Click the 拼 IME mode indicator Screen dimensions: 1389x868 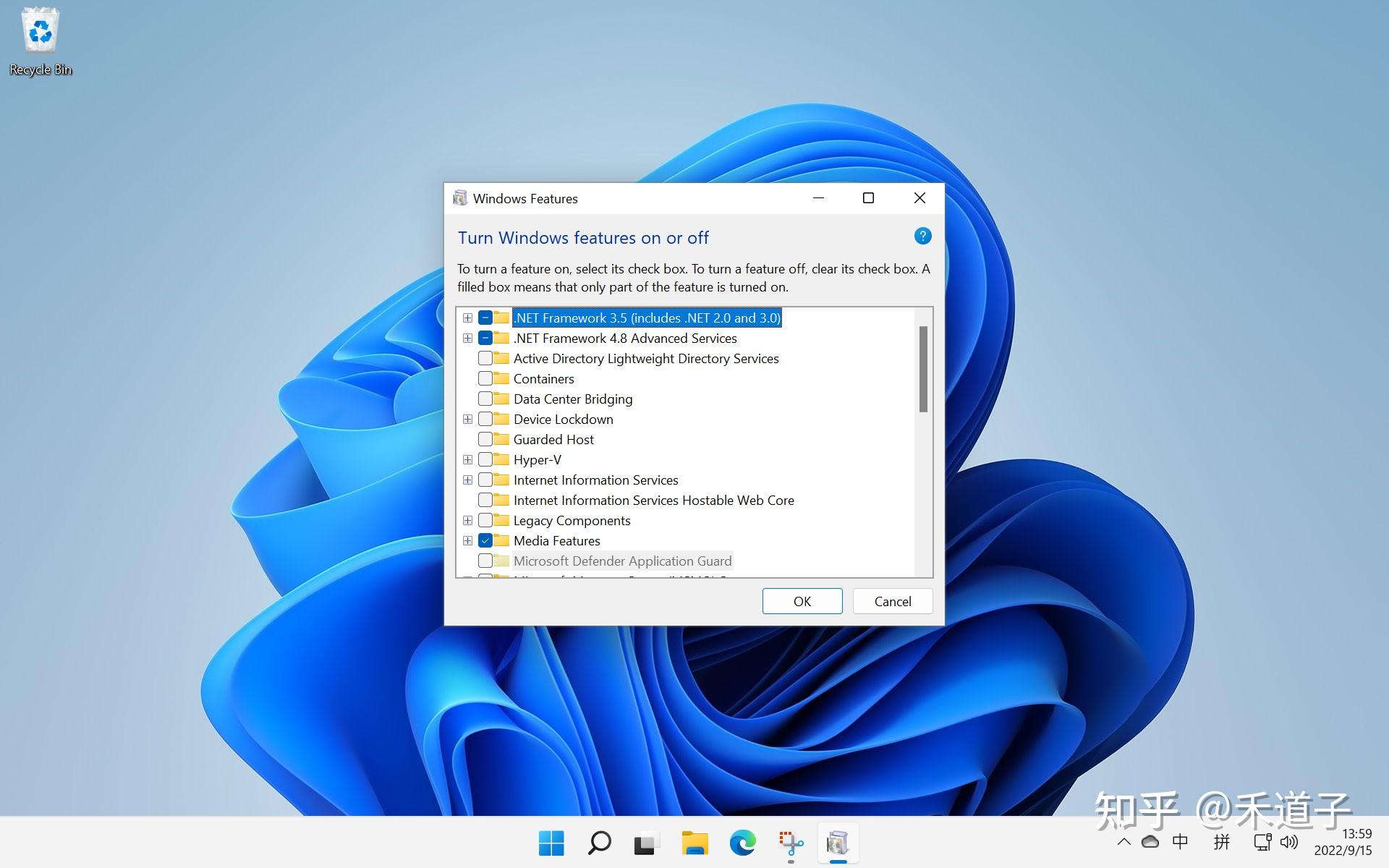click(x=1221, y=842)
